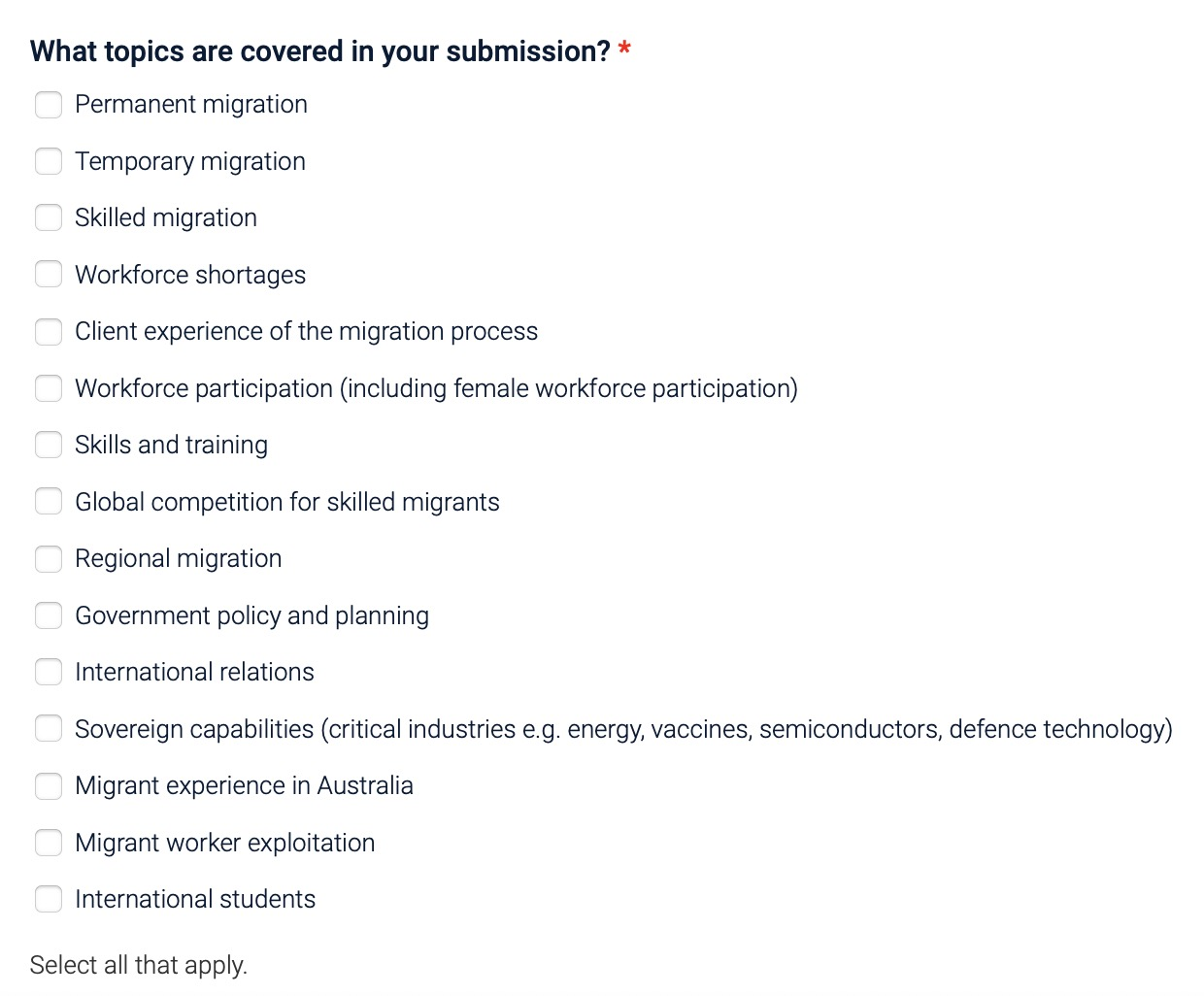Tick Migrant experience in Australia
Image resolution: width=1204 pixels, height=996 pixels.
point(49,785)
